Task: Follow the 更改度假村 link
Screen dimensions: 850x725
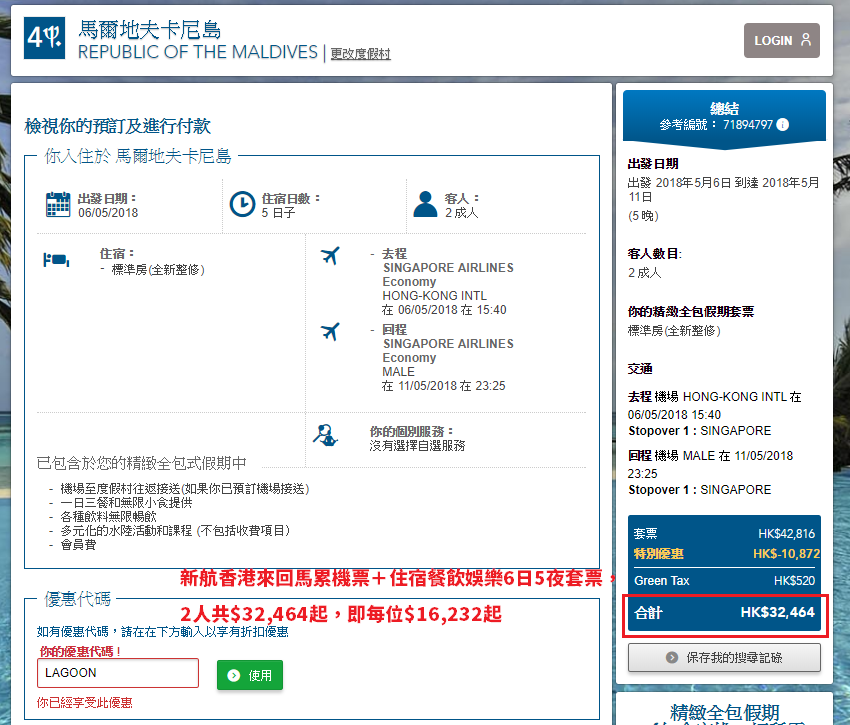Action: 360,54
